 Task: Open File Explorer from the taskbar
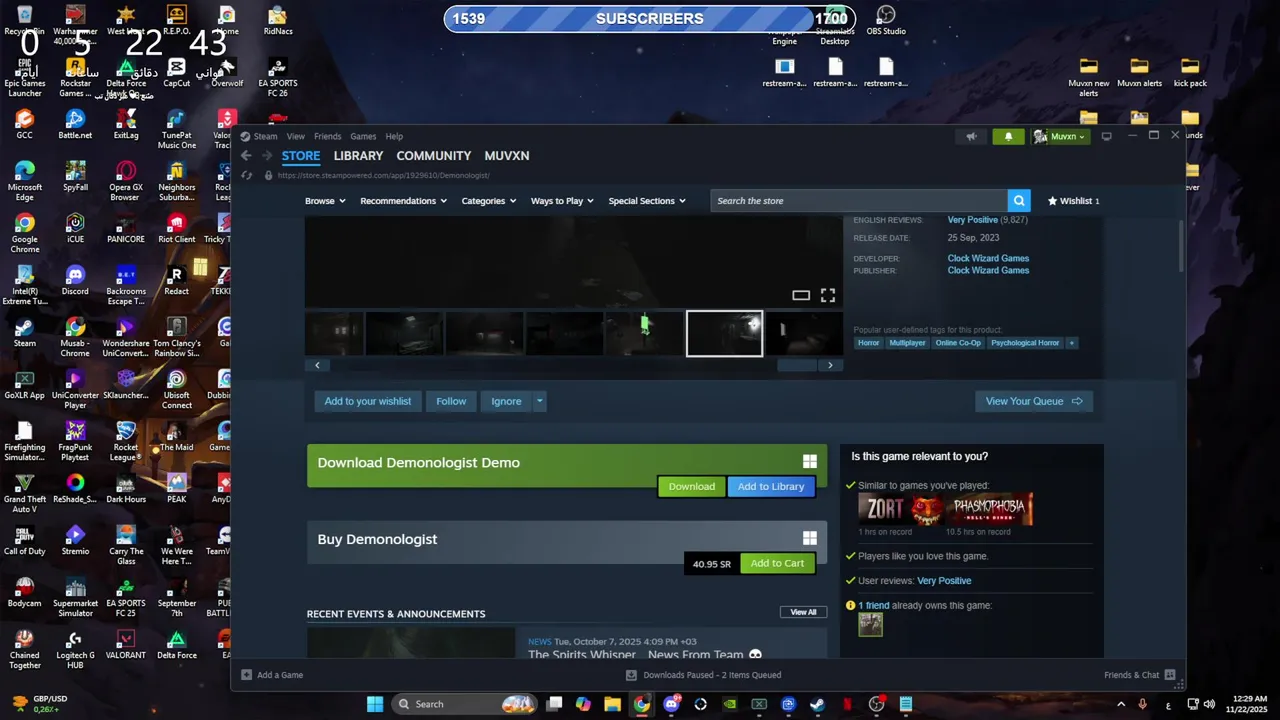[x=612, y=704]
